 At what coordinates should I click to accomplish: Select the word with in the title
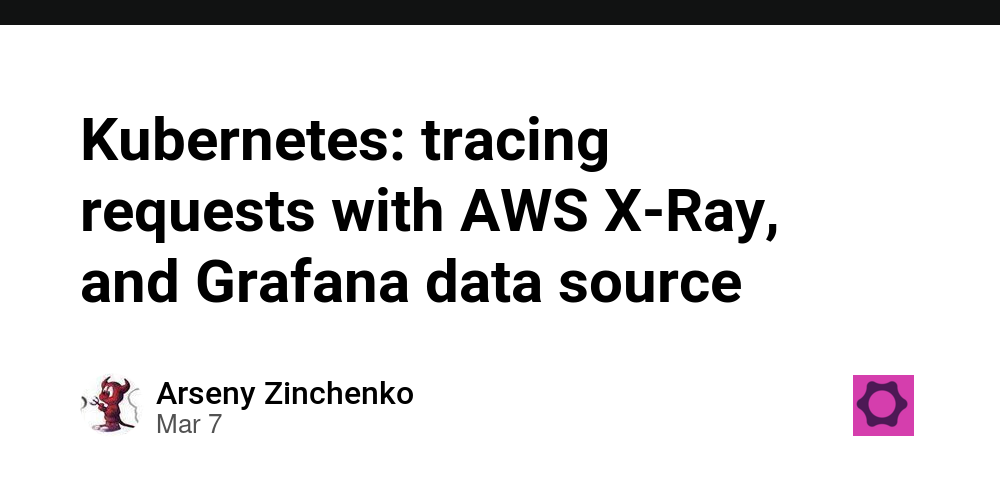pyautogui.click(x=387, y=211)
